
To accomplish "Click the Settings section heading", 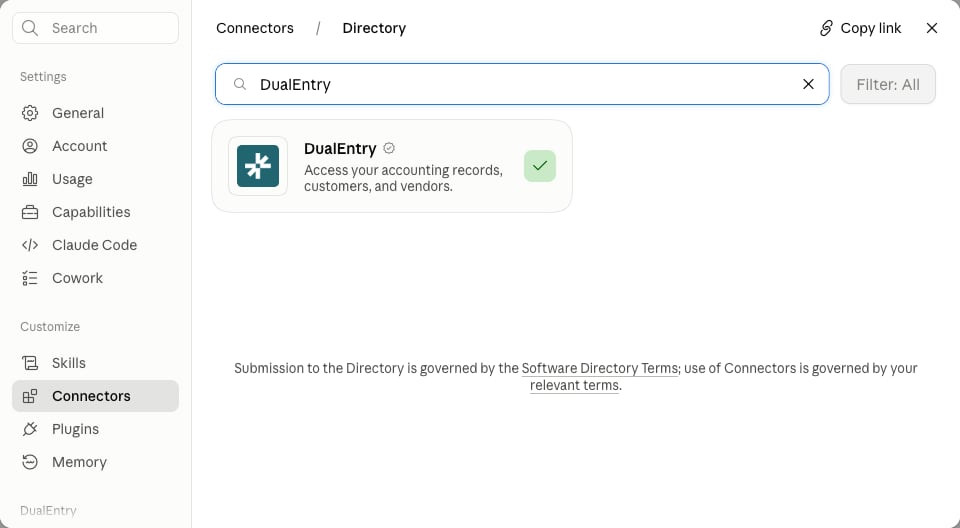I will (x=43, y=77).
